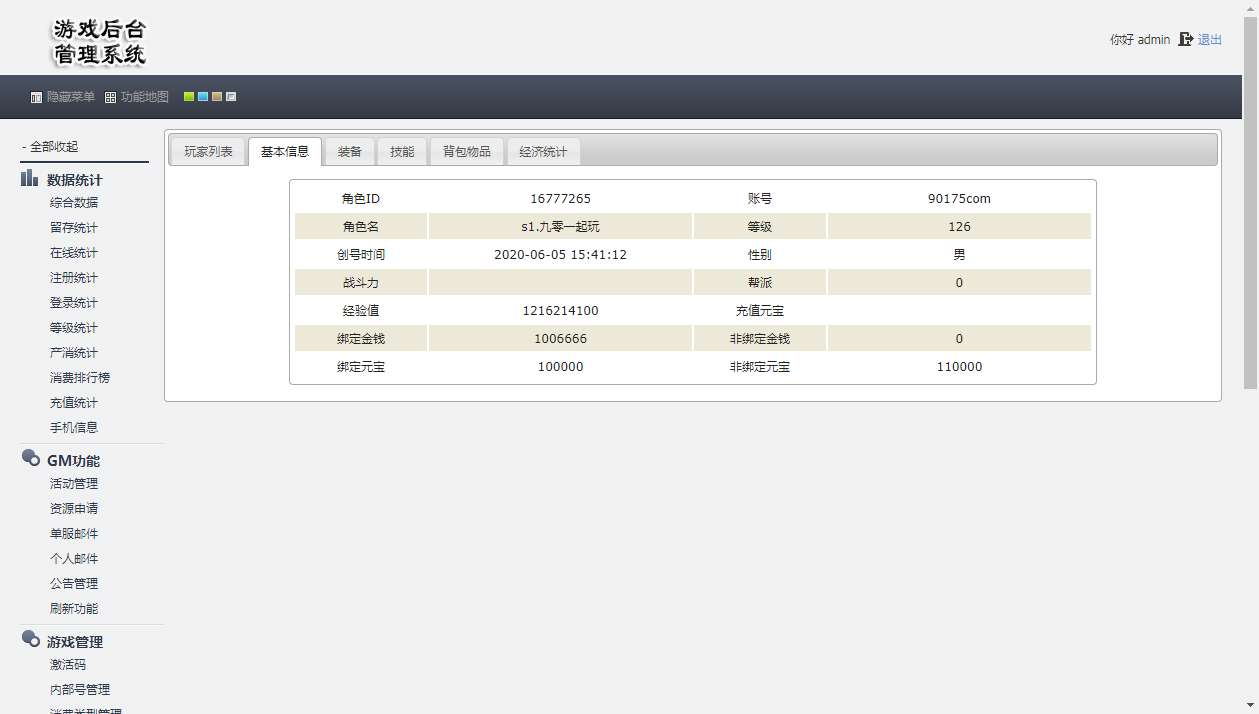Viewport: 1259px width, 714px height.
Task: Open the 功能地图 function map icon
Action: (x=110, y=96)
